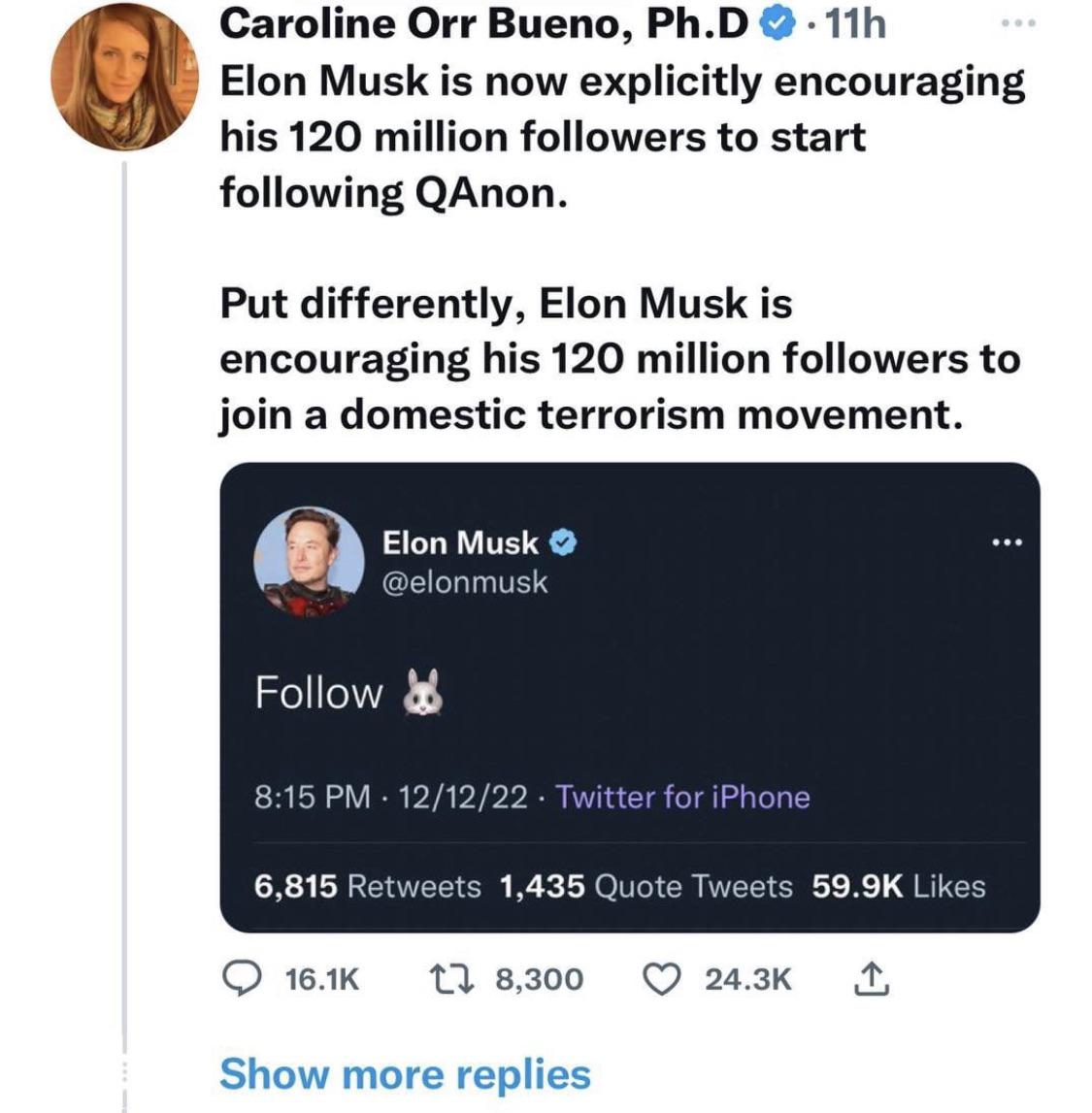This screenshot has width=1092, height=1113.
Task: Open Caroline Orr Bueno, Ph.D profile name
Action: 484,24
